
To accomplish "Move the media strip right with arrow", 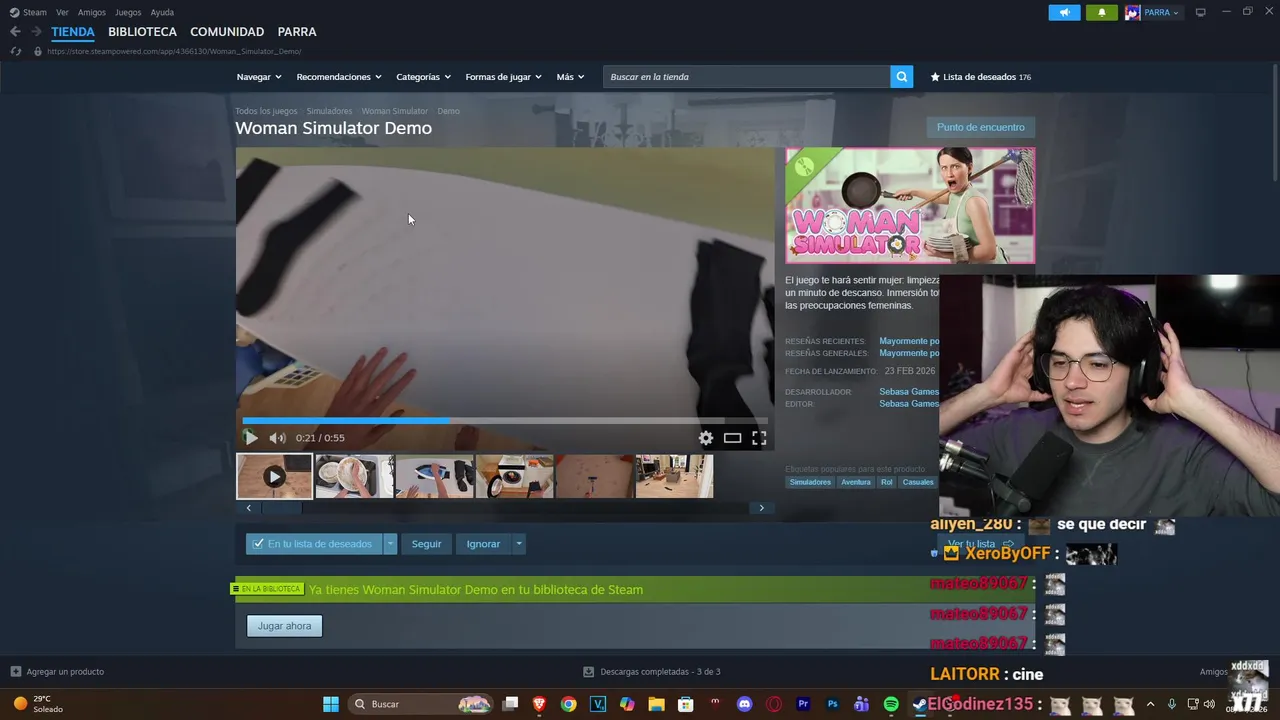I will (x=761, y=508).
